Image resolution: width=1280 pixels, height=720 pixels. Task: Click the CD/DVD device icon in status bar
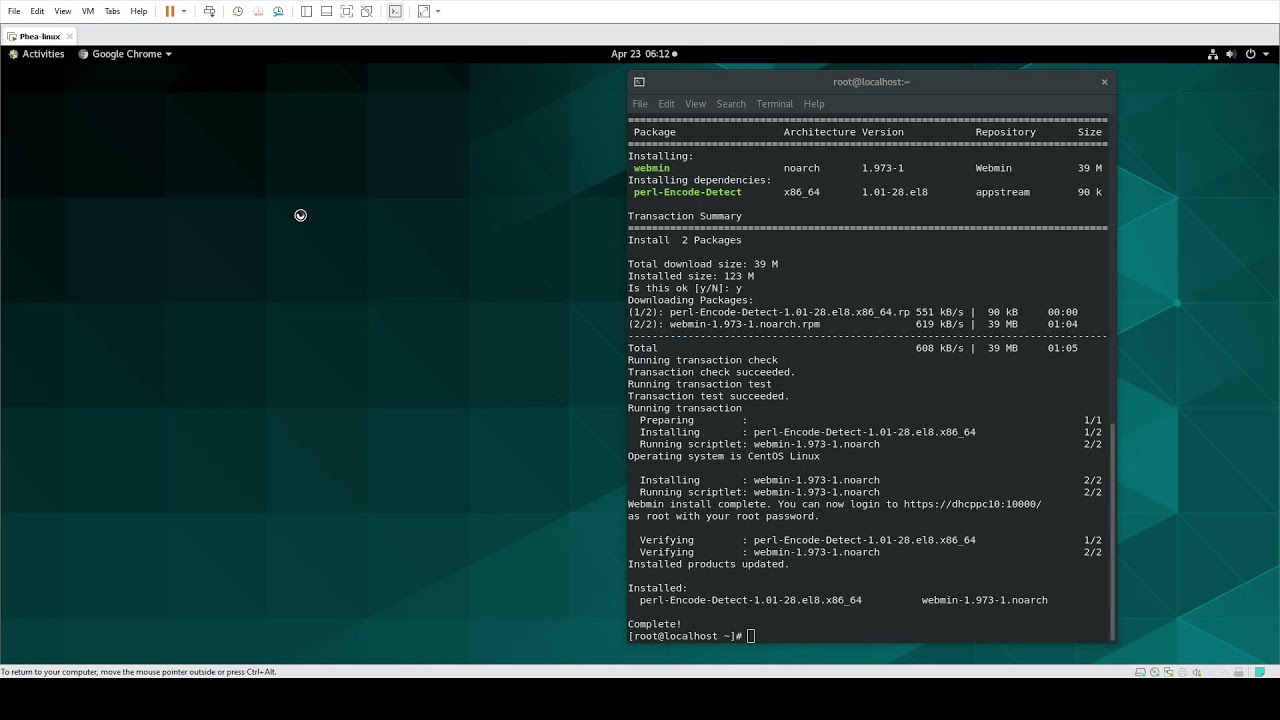1155,672
